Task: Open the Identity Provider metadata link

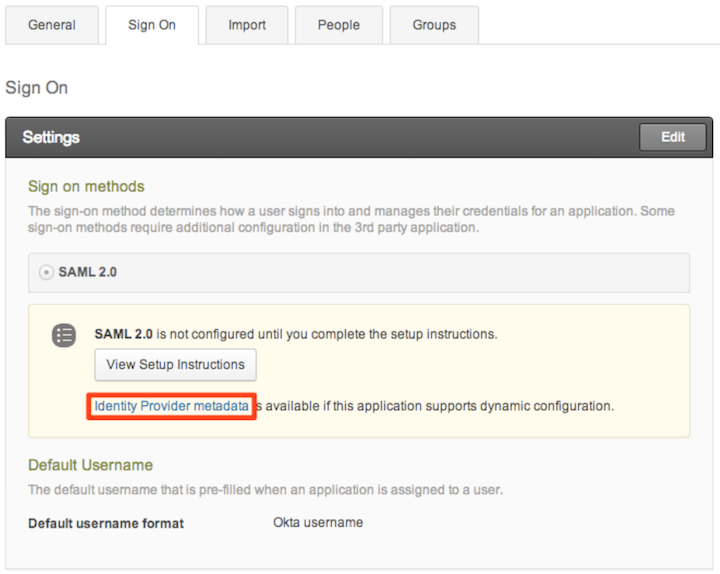Action: tap(171, 406)
